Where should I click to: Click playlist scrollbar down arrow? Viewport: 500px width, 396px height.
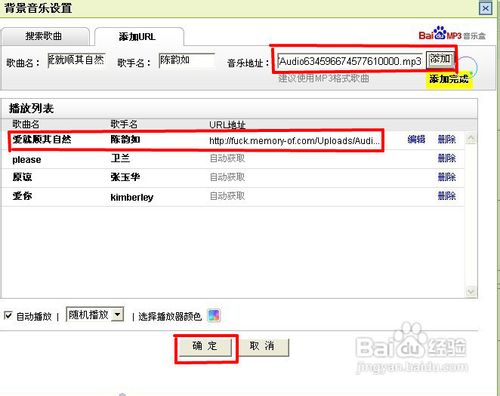tap(470, 292)
